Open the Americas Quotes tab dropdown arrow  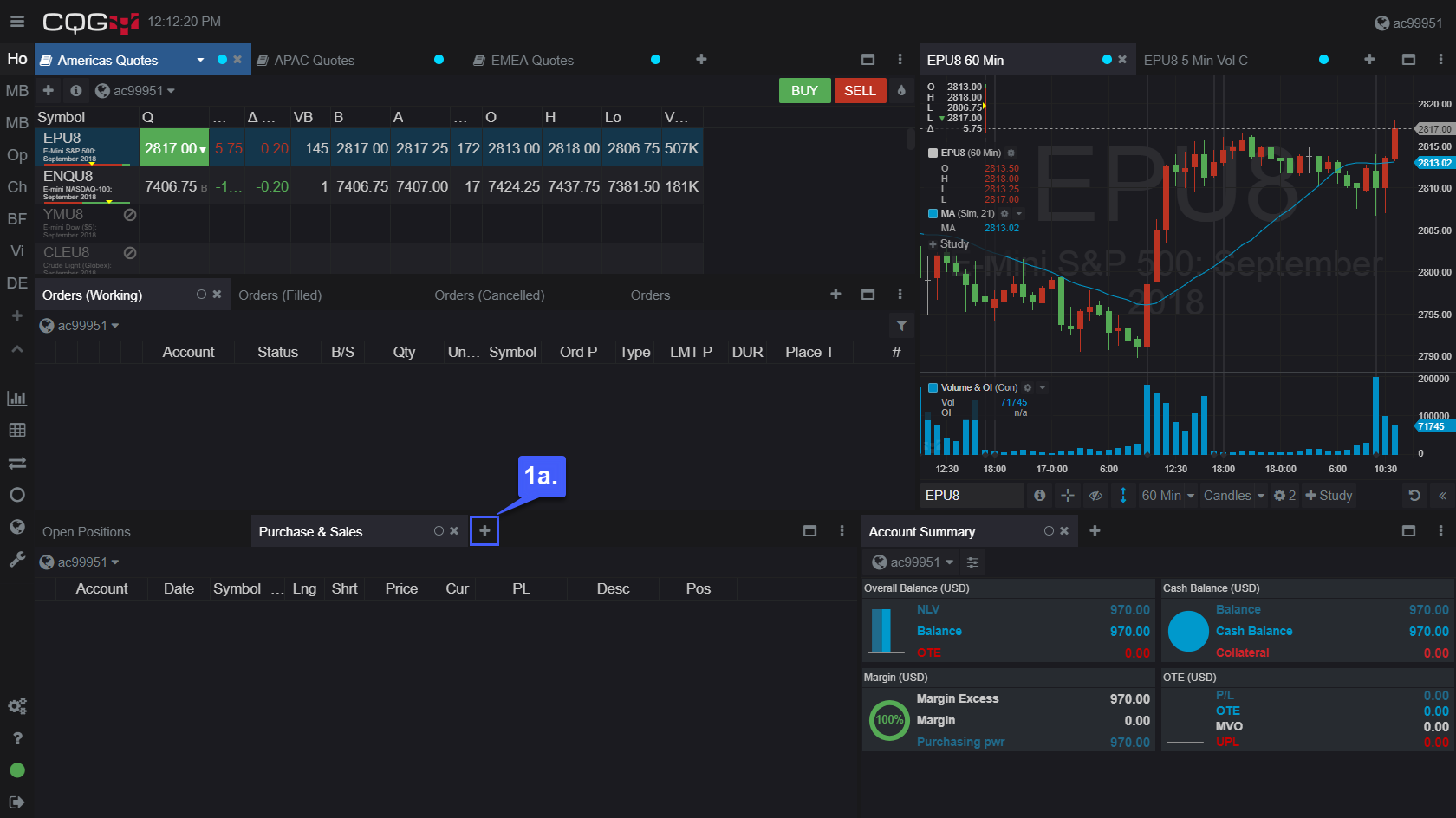pos(200,60)
